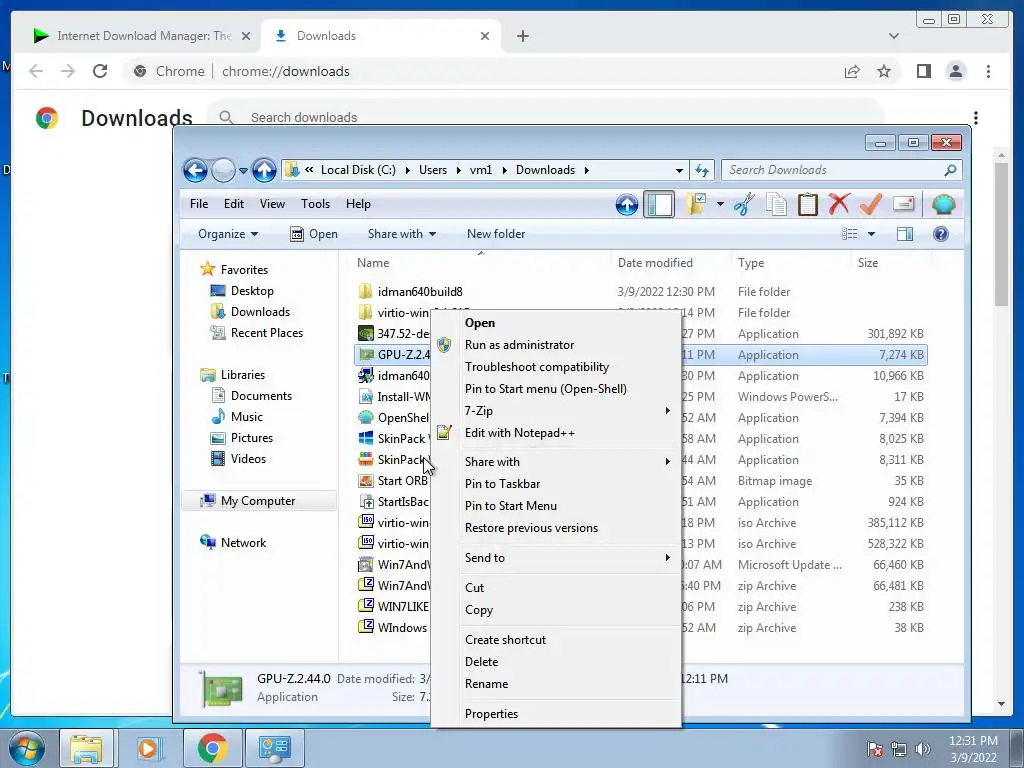Choose Edit with Notepad++
Viewport: 1024px width, 768px height.
(x=556, y=433)
